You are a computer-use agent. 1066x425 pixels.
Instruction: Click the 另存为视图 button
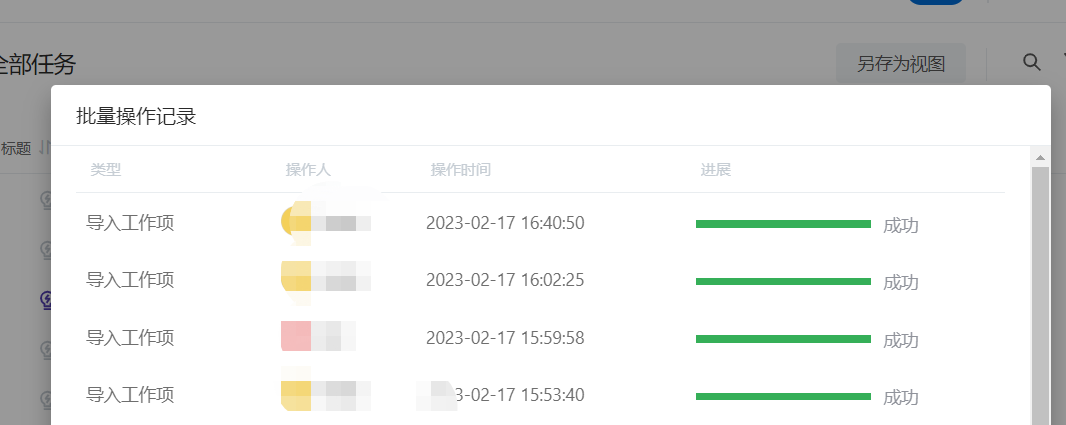(901, 64)
